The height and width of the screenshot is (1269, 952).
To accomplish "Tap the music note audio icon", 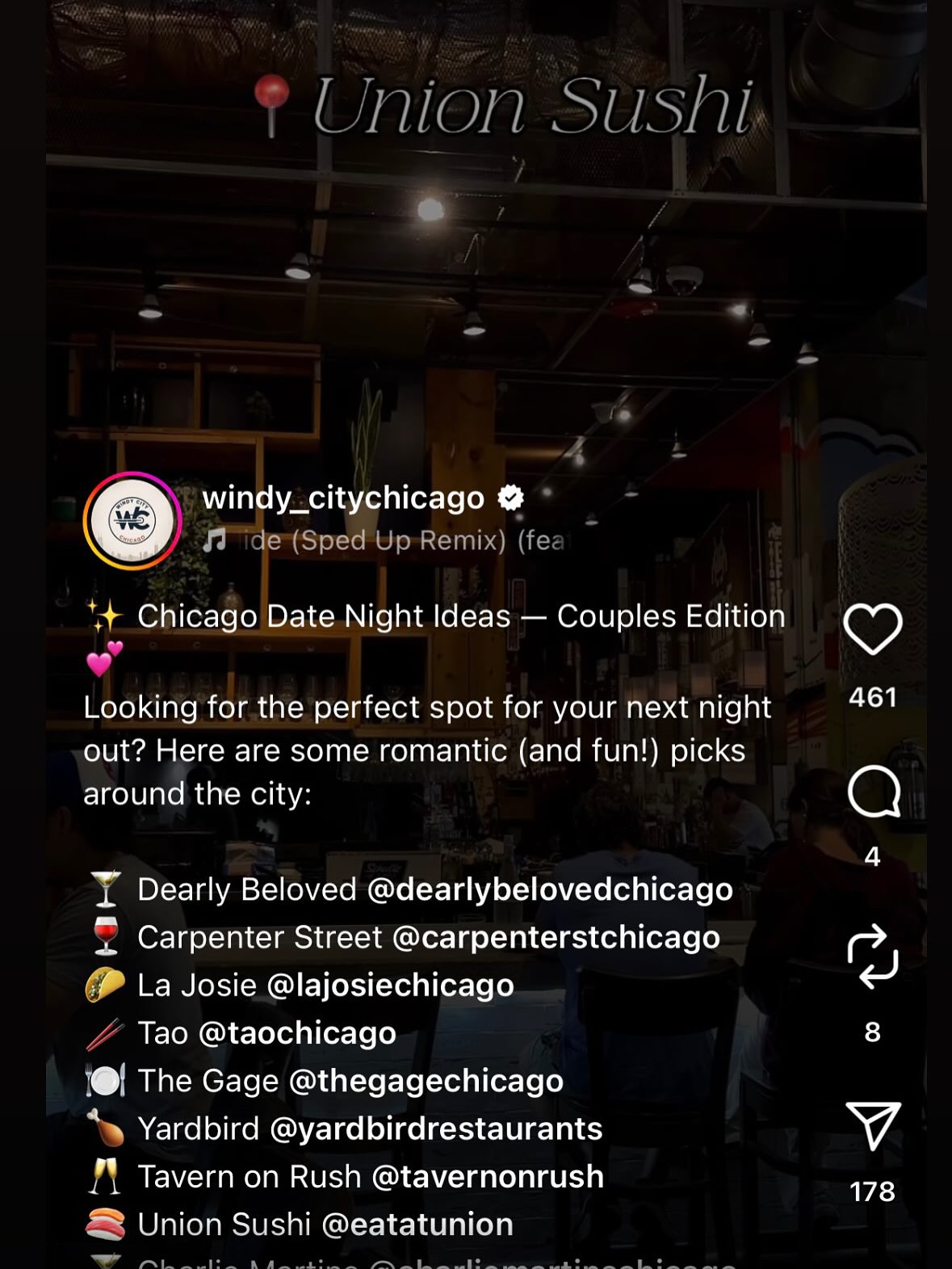I will (x=215, y=540).
